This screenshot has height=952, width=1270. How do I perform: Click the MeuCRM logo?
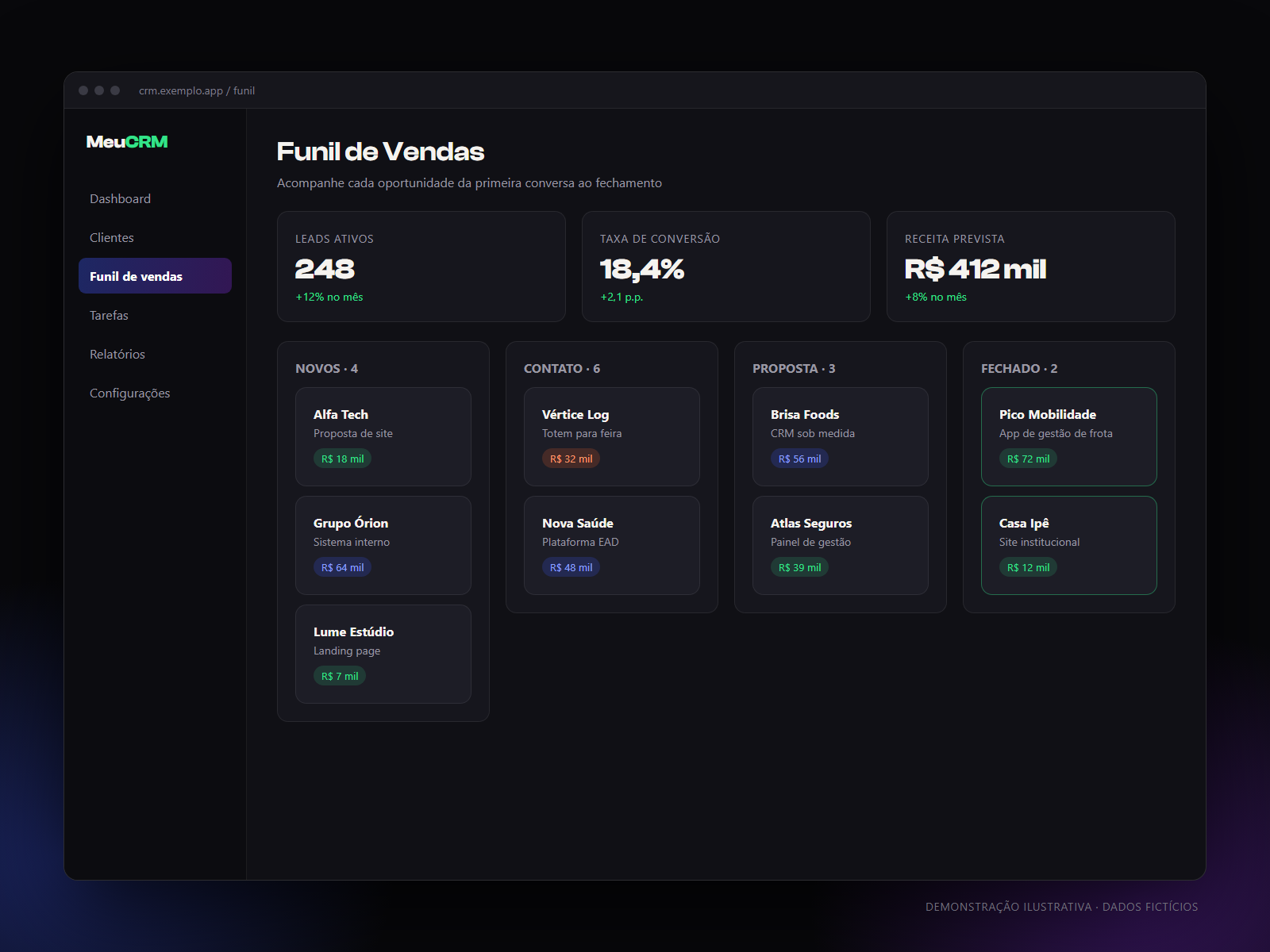pos(127,142)
